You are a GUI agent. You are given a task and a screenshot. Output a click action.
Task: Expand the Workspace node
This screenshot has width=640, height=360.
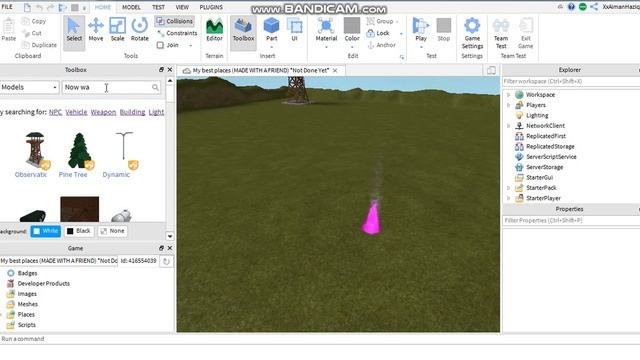509,95
